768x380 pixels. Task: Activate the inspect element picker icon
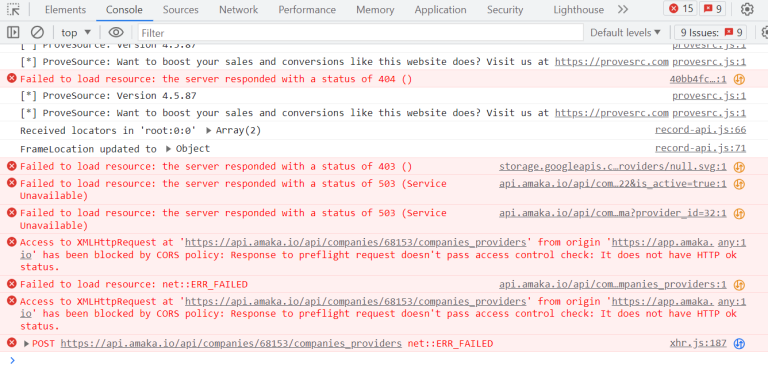pos(13,9)
